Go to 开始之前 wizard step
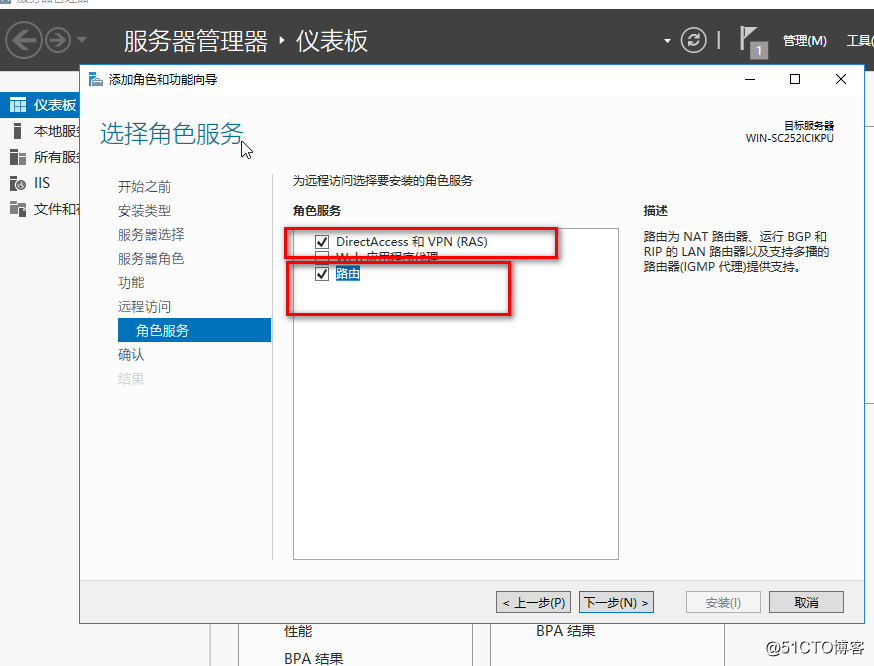 tap(144, 187)
